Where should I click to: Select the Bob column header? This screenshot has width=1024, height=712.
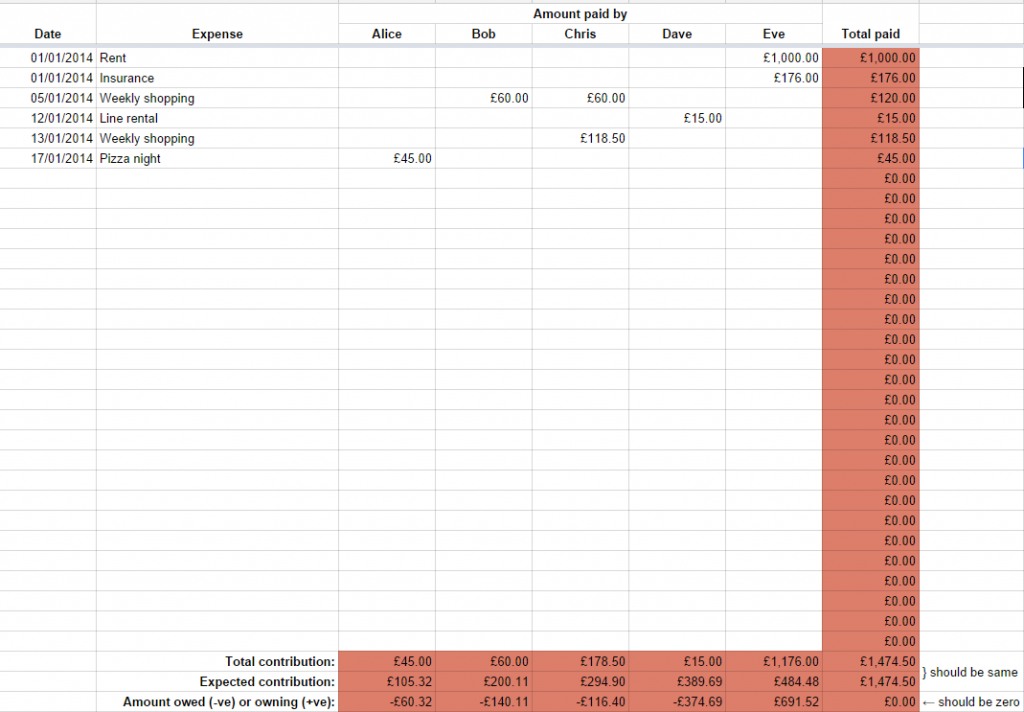pyautogui.click(x=483, y=33)
